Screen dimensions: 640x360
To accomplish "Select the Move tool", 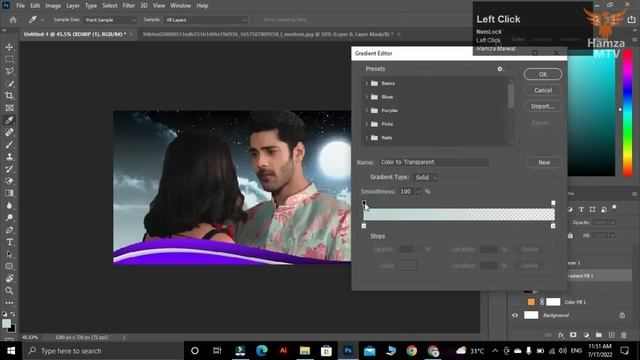I will [x=9, y=47].
